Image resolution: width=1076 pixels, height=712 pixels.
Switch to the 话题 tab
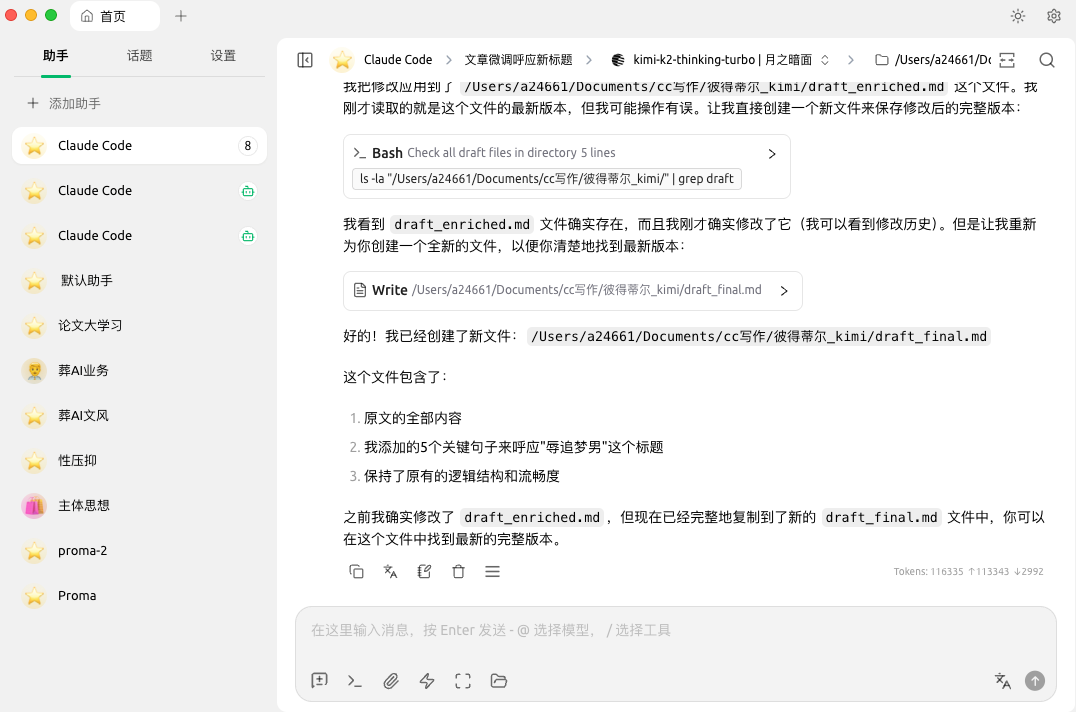point(140,56)
